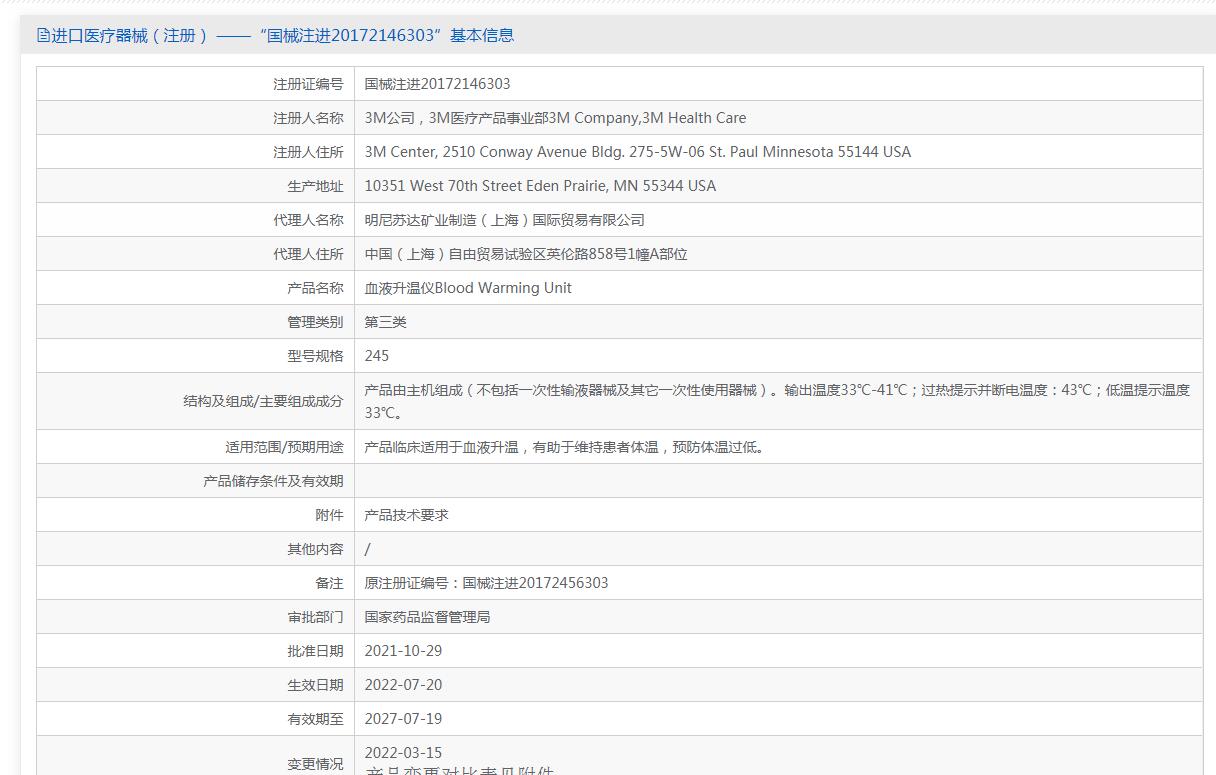1216x775 pixels.
Task: Select approving department 国家药品监督管理局
Action: (x=427, y=617)
